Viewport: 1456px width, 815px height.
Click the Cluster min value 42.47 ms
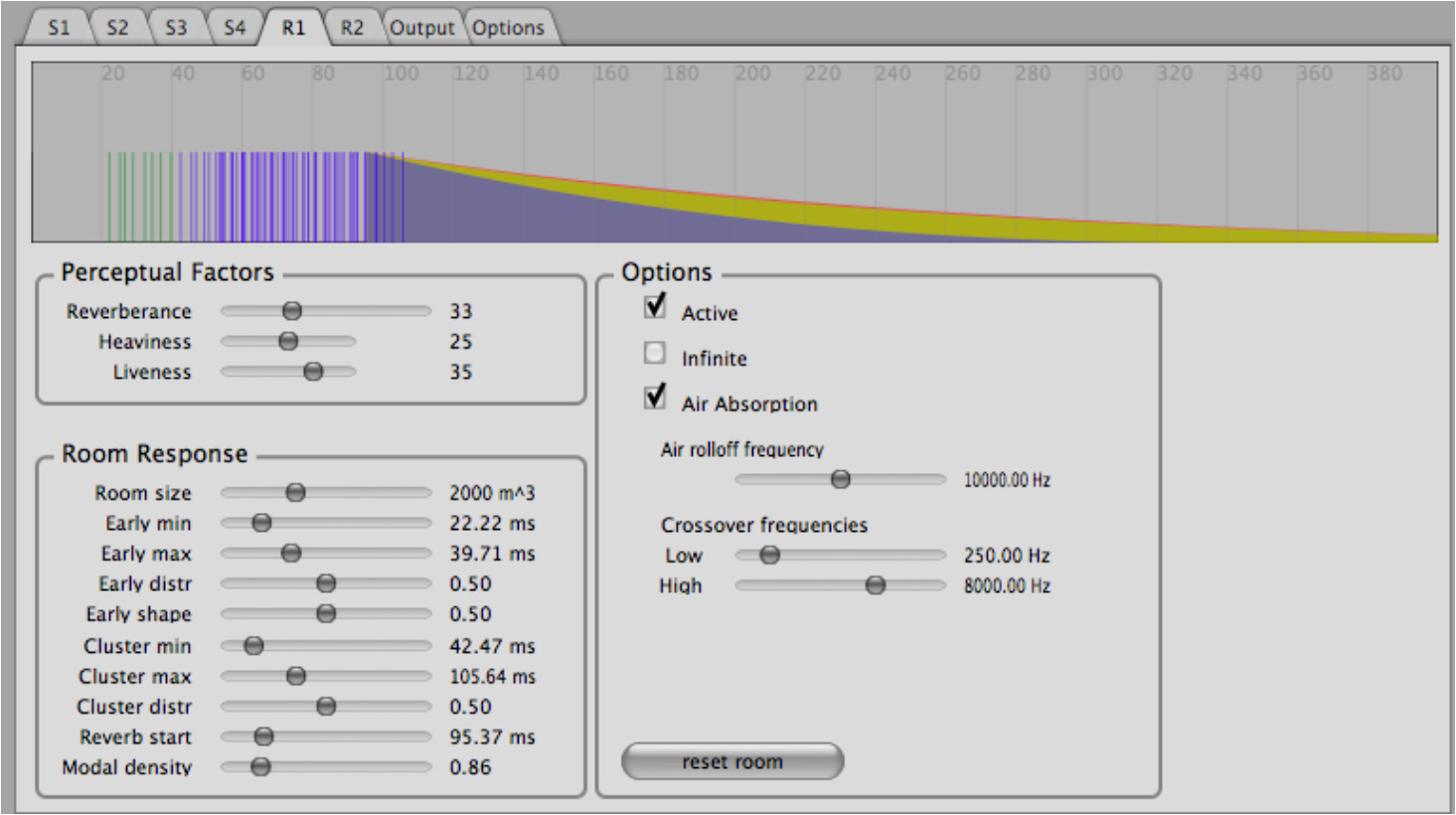(492, 646)
